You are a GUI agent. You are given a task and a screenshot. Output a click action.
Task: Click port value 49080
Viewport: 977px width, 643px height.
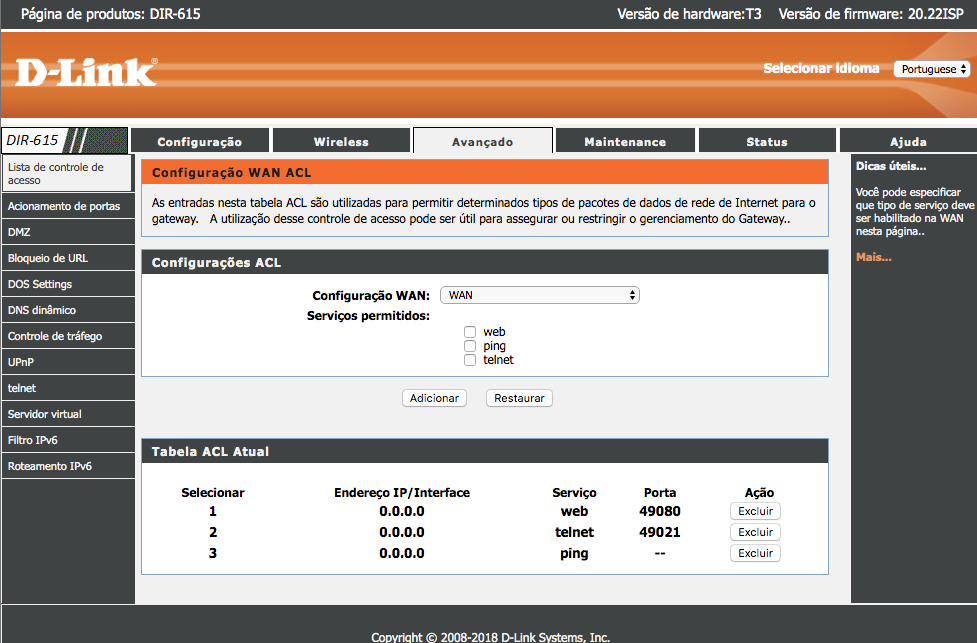(x=660, y=511)
